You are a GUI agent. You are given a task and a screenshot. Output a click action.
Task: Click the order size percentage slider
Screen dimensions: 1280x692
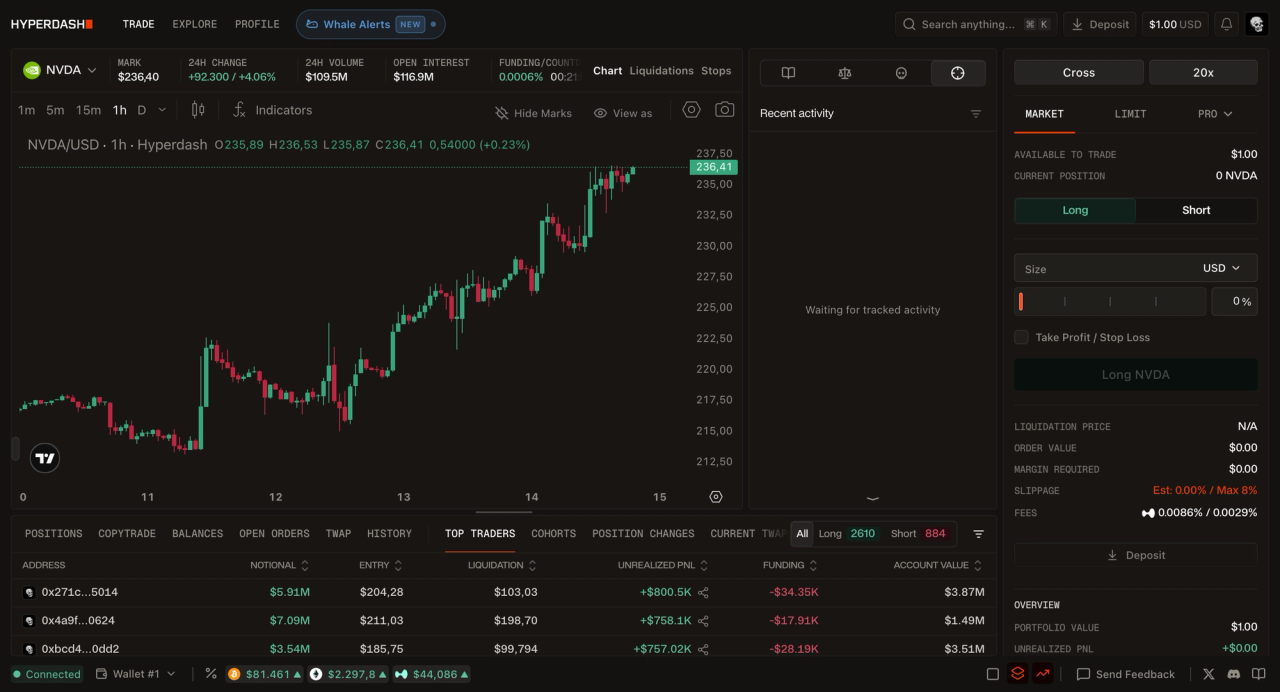pos(1110,301)
